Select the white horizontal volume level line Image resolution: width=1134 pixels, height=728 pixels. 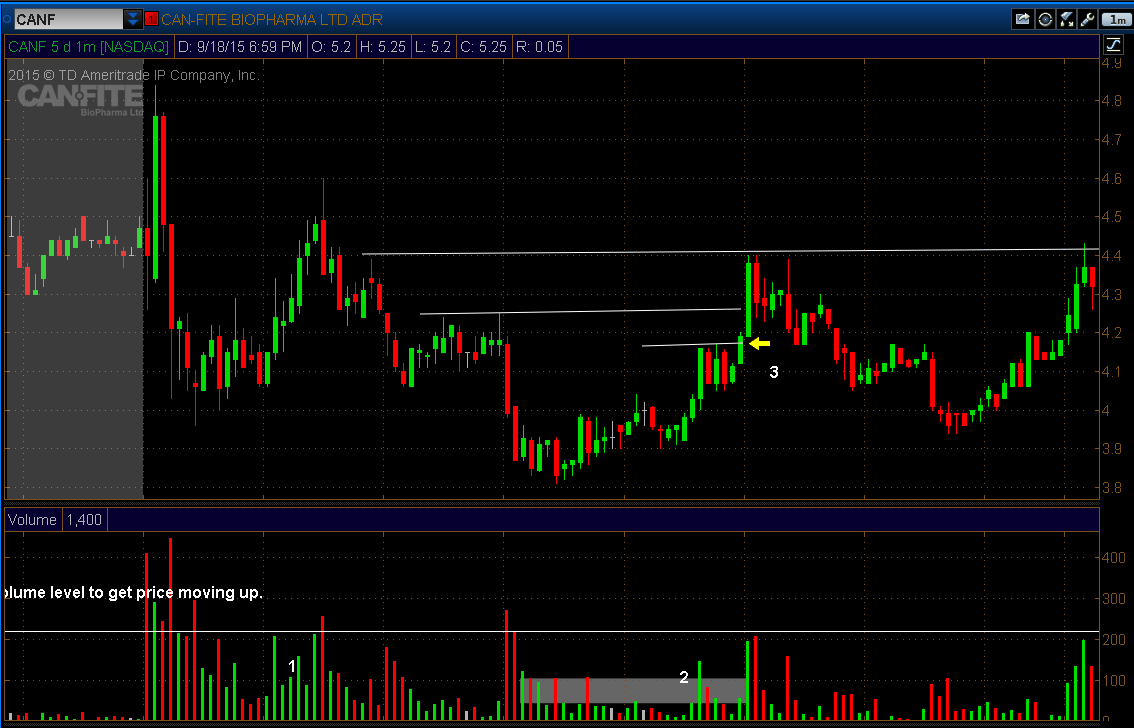pos(552,632)
